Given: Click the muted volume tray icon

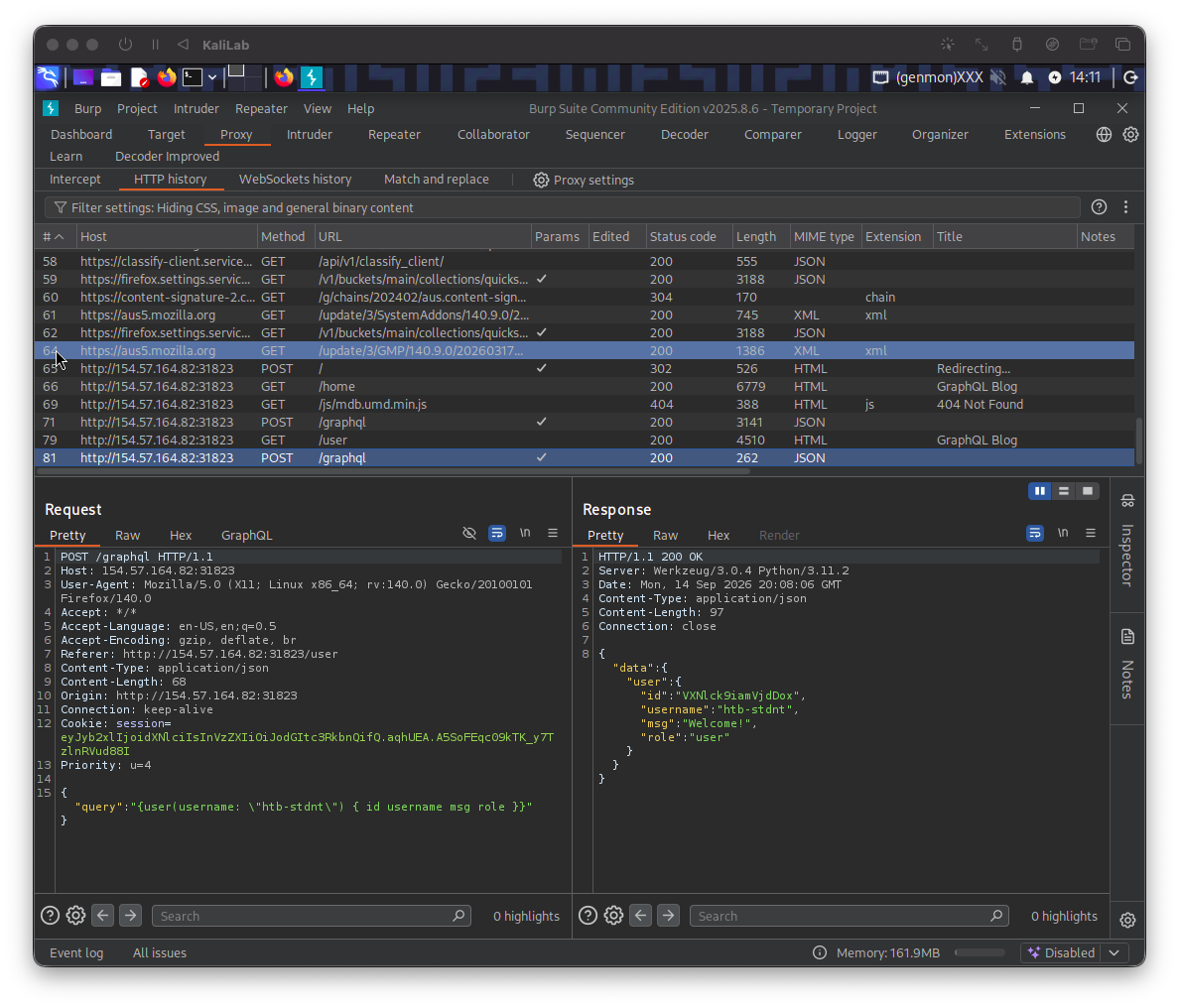Looking at the screenshot, I should click(x=997, y=77).
